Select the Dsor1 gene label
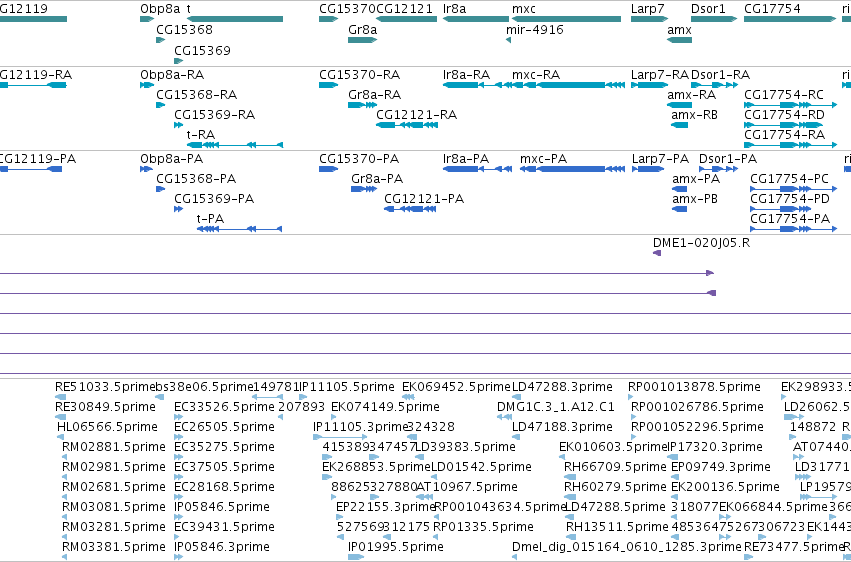Image resolution: width=851 pixels, height=562 pixels. point(708,9)
